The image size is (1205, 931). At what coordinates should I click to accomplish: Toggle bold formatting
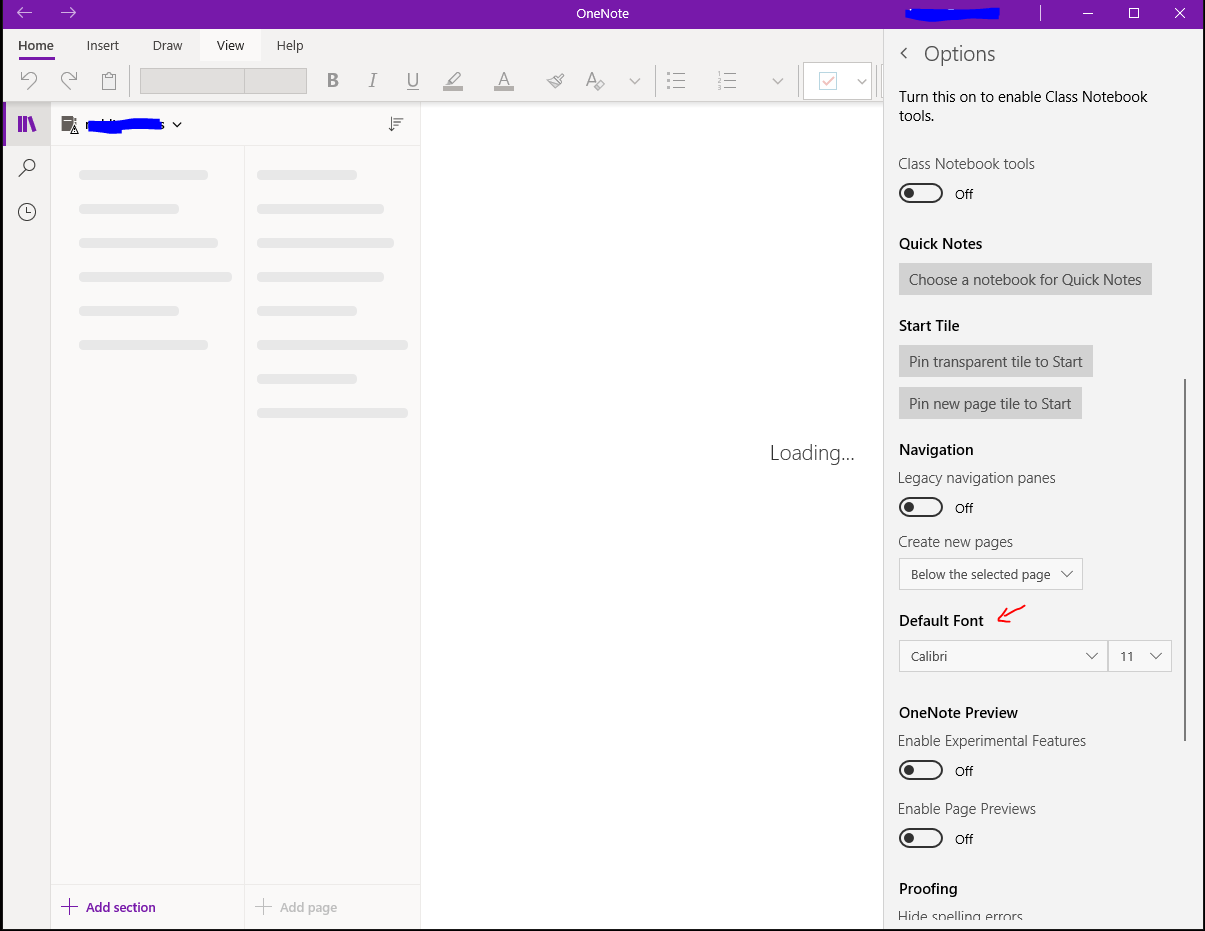coord(332,80)
